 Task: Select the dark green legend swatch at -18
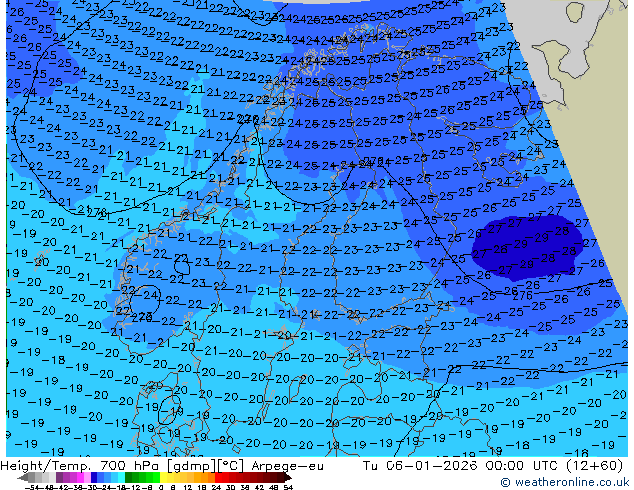[129, 477]
